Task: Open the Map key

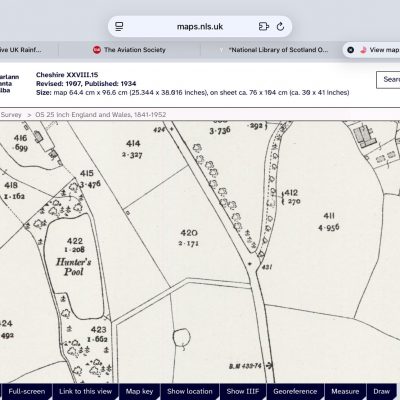Action: 139,392
